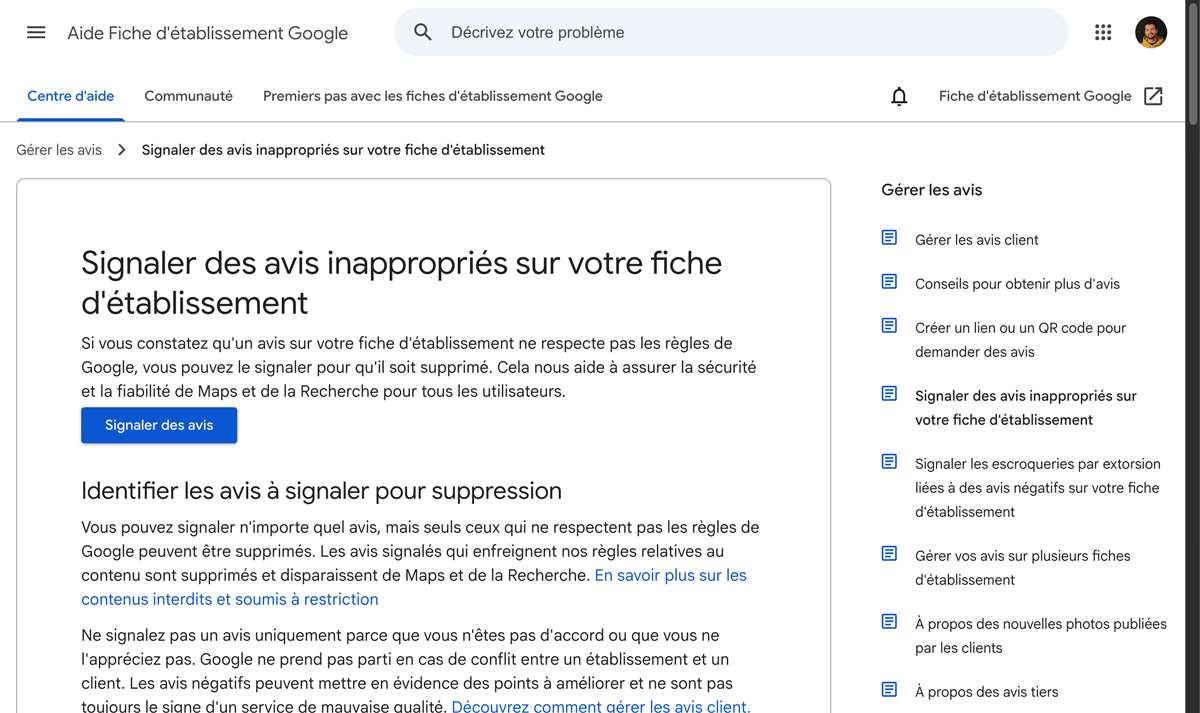This screenshot has height=713, width=1200.
Task: Open Découvrez comment gérer les avis client link
Action: tap(601, 706)
